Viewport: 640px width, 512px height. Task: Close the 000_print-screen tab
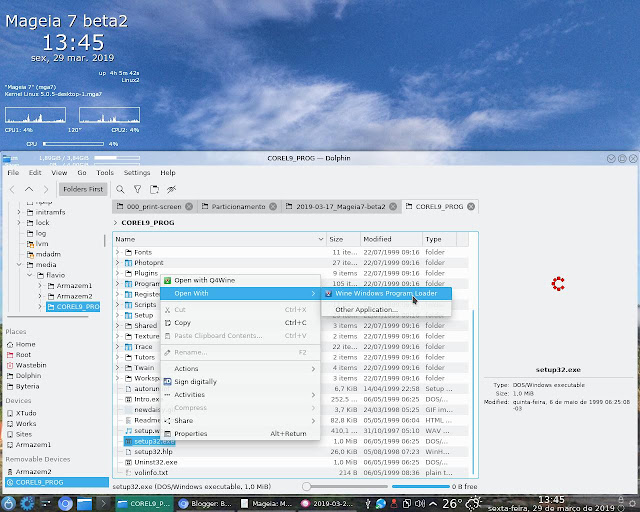189,207
